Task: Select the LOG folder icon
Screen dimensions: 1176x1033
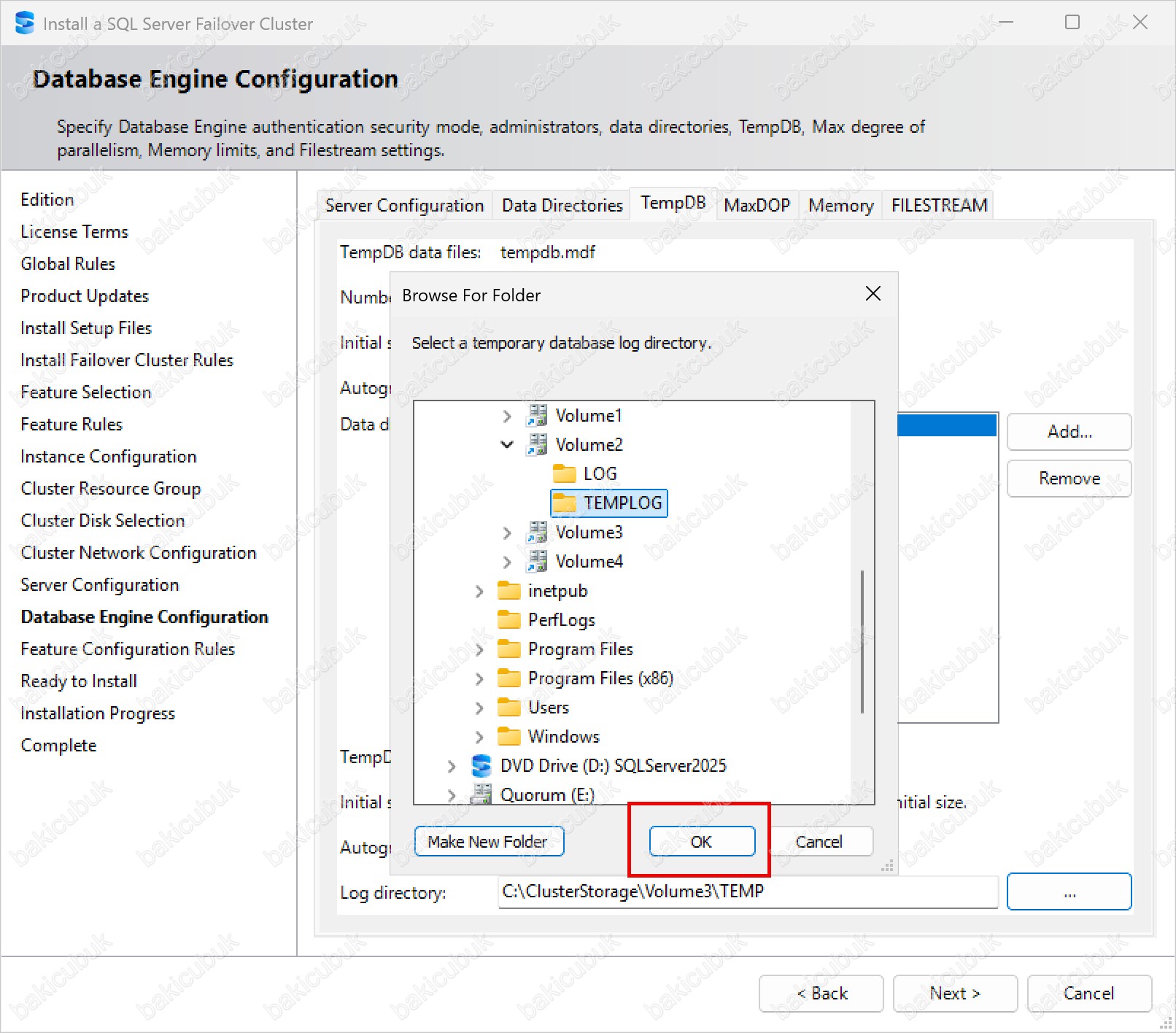Action: 564,473
